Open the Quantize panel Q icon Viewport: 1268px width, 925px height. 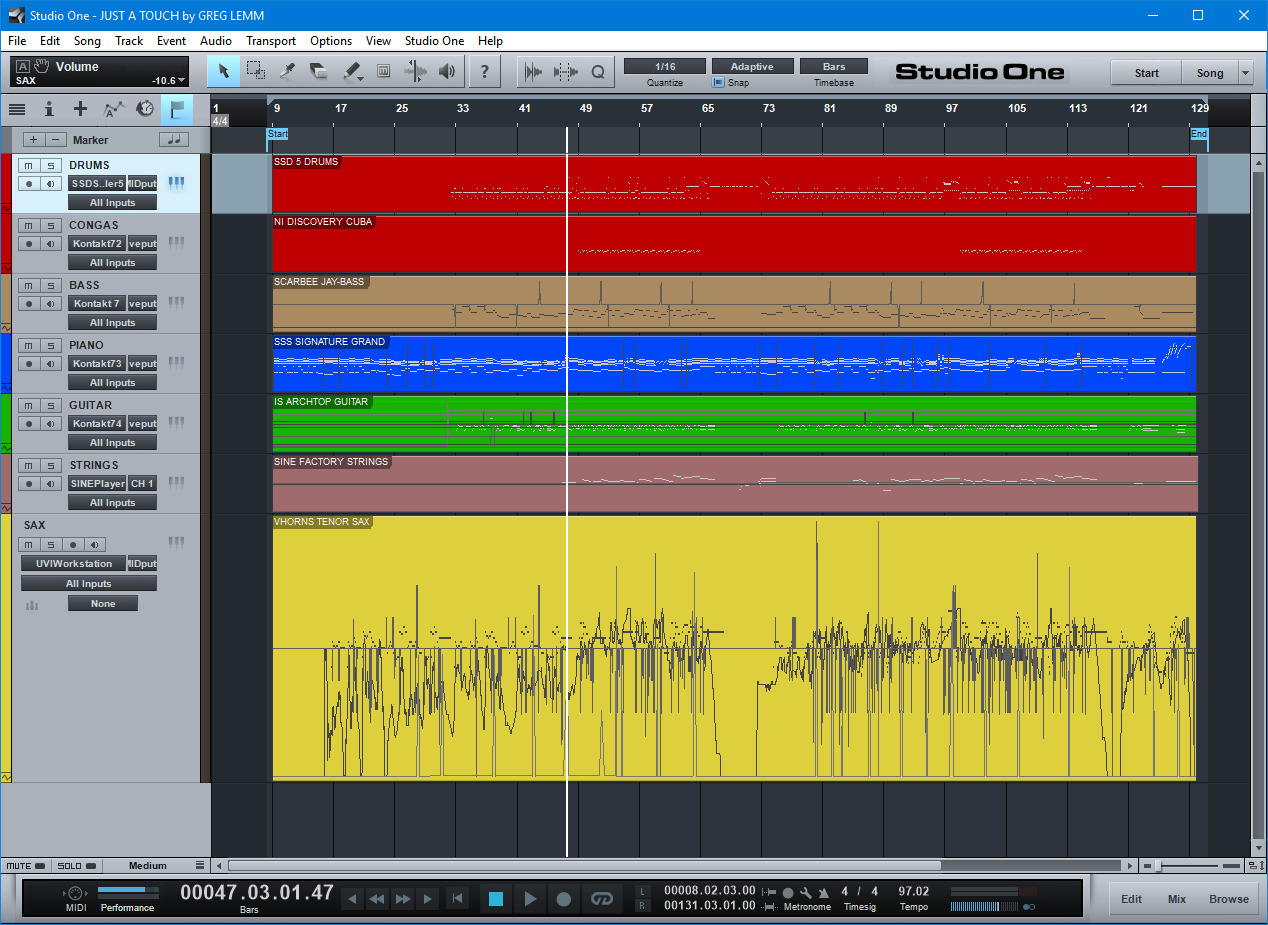tap(598, 71)
